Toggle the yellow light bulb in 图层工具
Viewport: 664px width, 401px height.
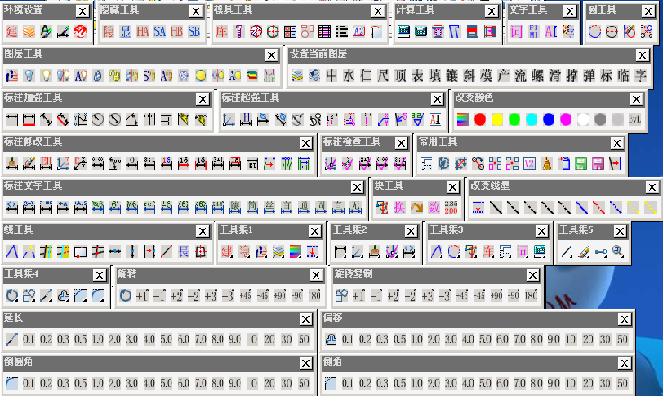[46, 76]
